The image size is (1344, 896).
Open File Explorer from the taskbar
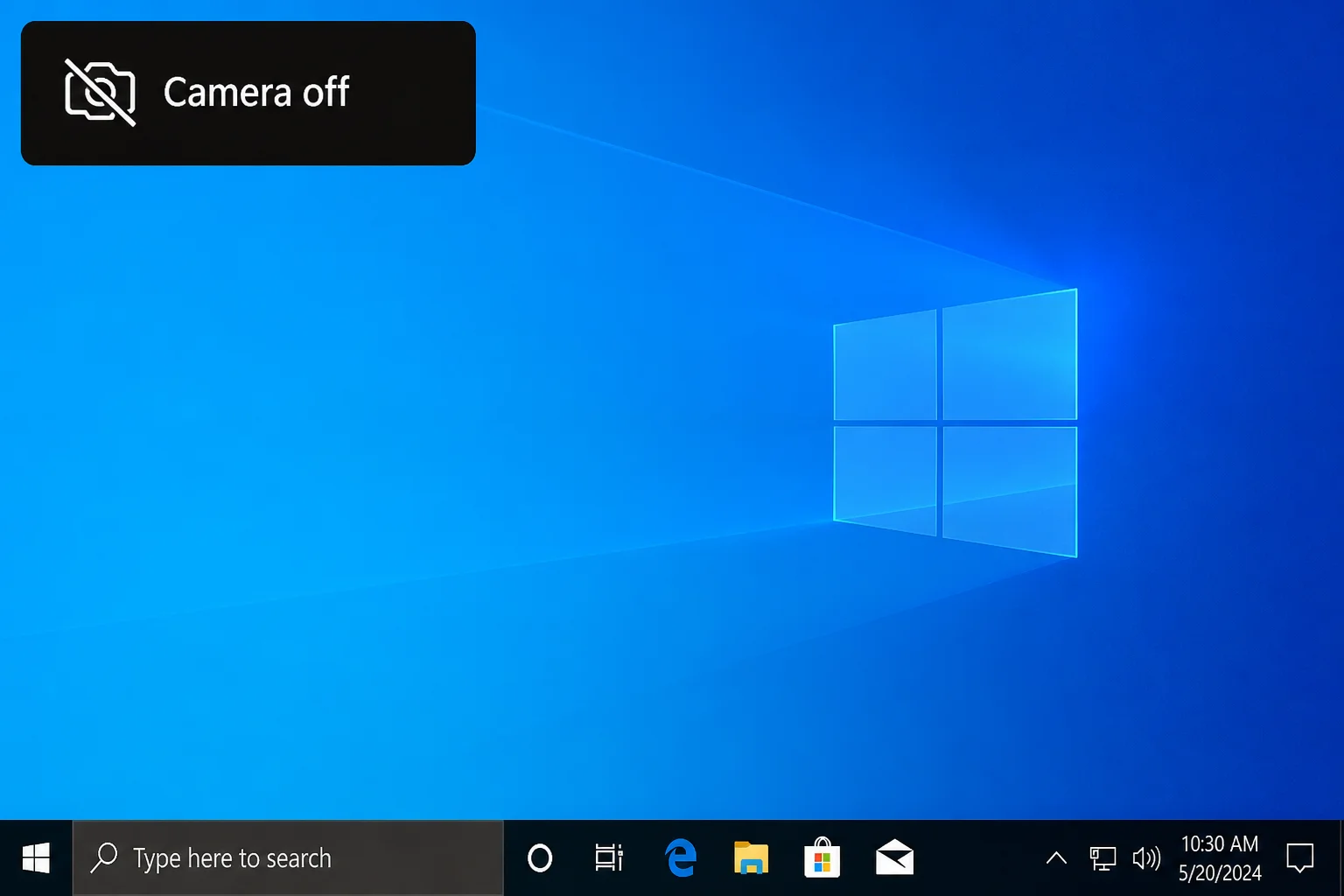(751, 858)
